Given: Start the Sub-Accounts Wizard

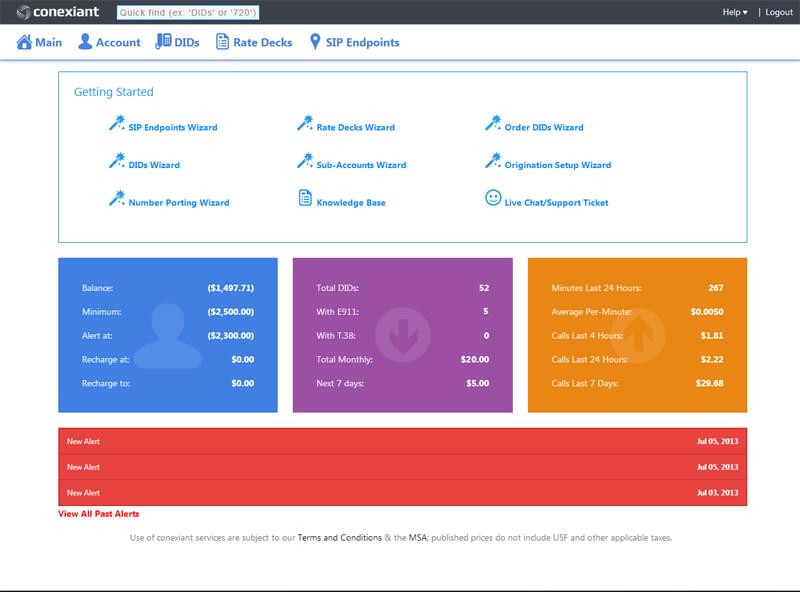Looking at the screenshot, I should [361, 165].
